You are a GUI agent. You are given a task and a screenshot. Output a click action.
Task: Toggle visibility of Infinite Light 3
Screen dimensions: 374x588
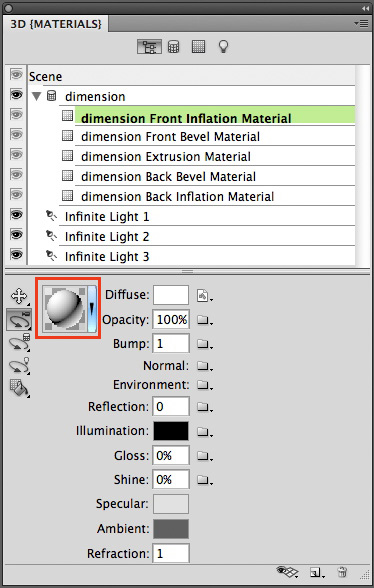[x=16, y=255]
